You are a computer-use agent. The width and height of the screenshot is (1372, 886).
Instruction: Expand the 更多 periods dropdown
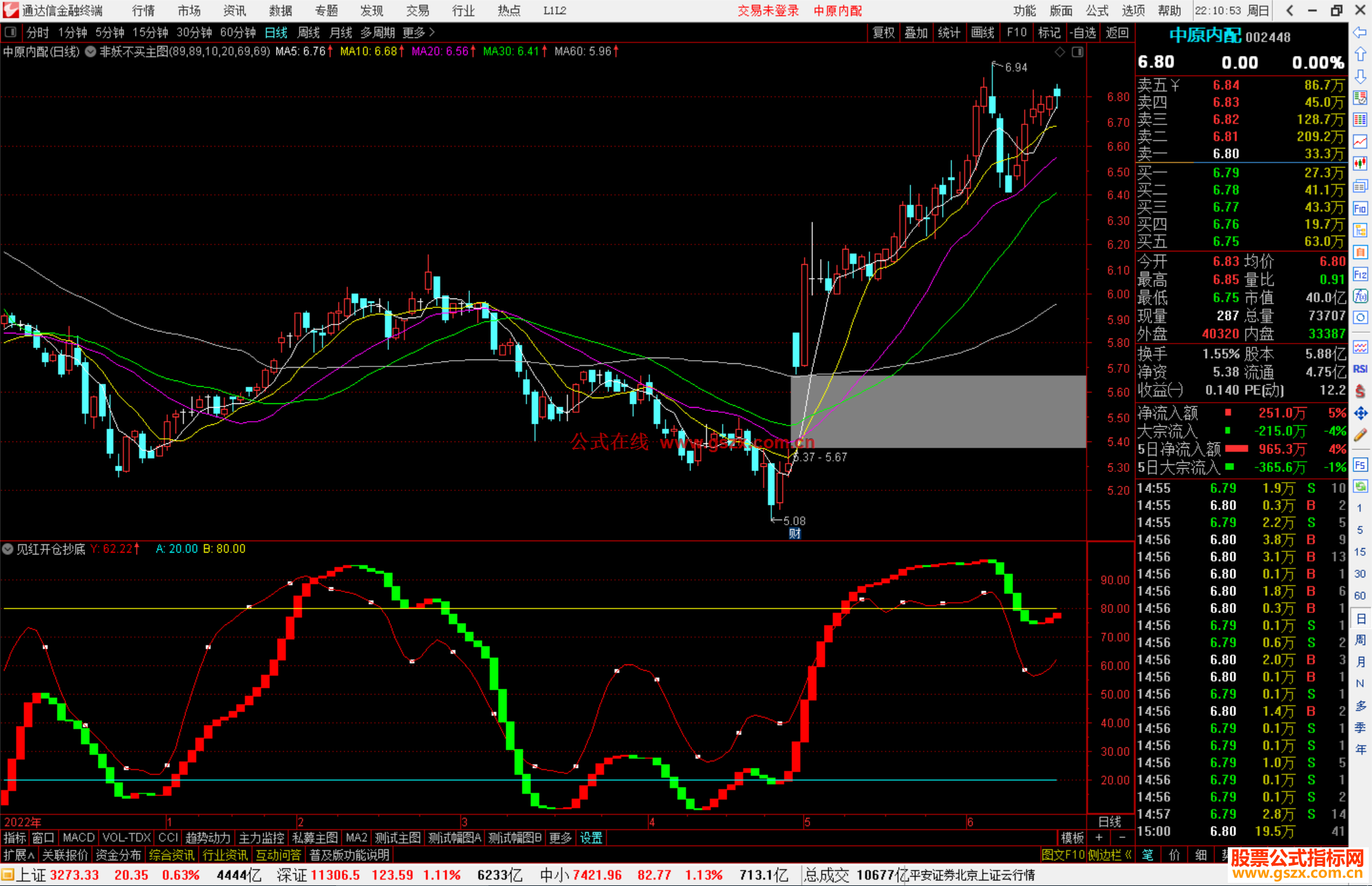point(418,32)
